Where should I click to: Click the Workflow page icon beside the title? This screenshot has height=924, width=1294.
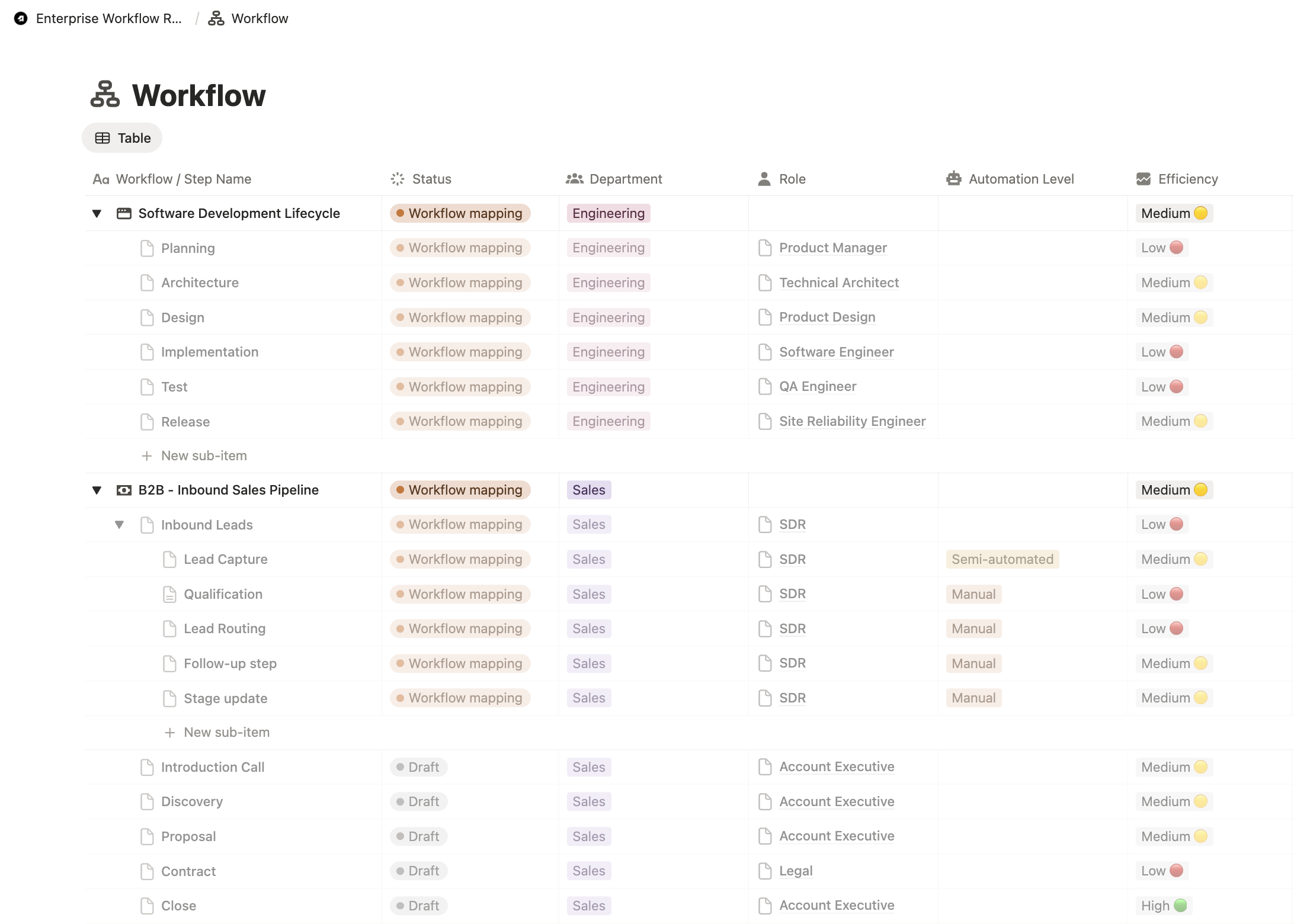coord(105,94)
